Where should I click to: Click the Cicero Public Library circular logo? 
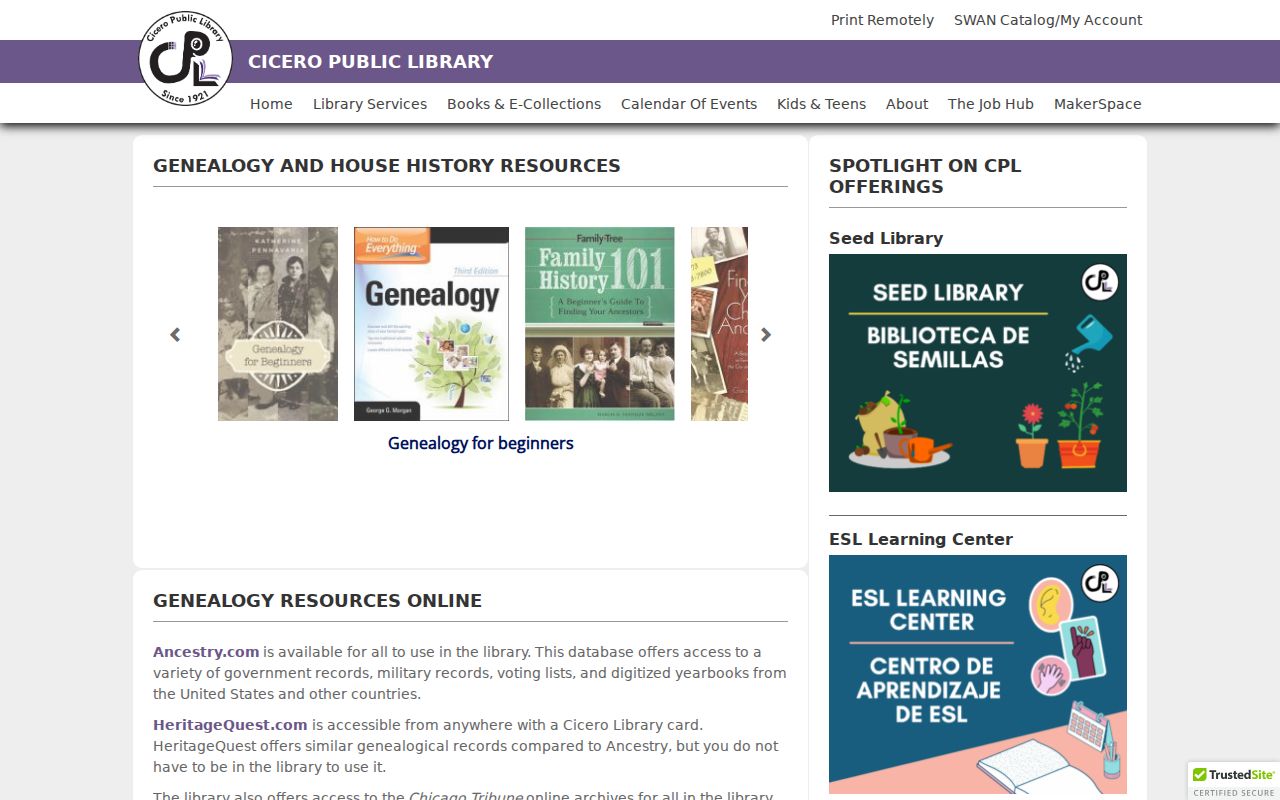pos(185,59)
